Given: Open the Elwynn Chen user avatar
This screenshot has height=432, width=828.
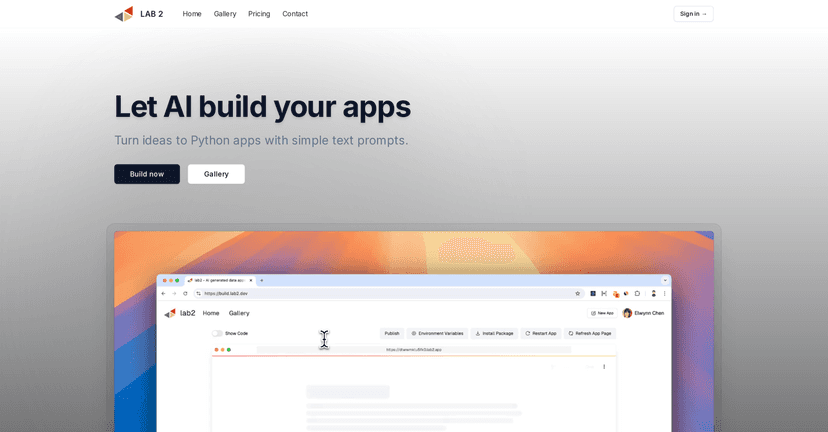Looking at the screenshot, I should point(628,313).
